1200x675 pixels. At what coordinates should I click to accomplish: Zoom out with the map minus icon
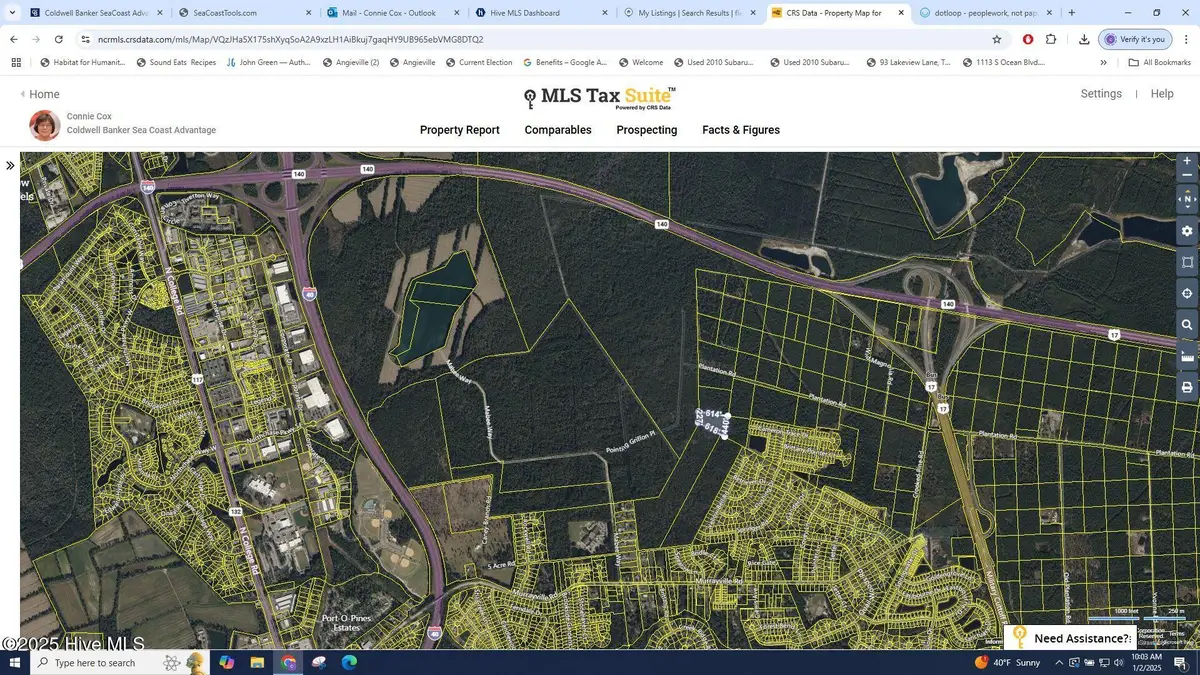click(1188, 175)
